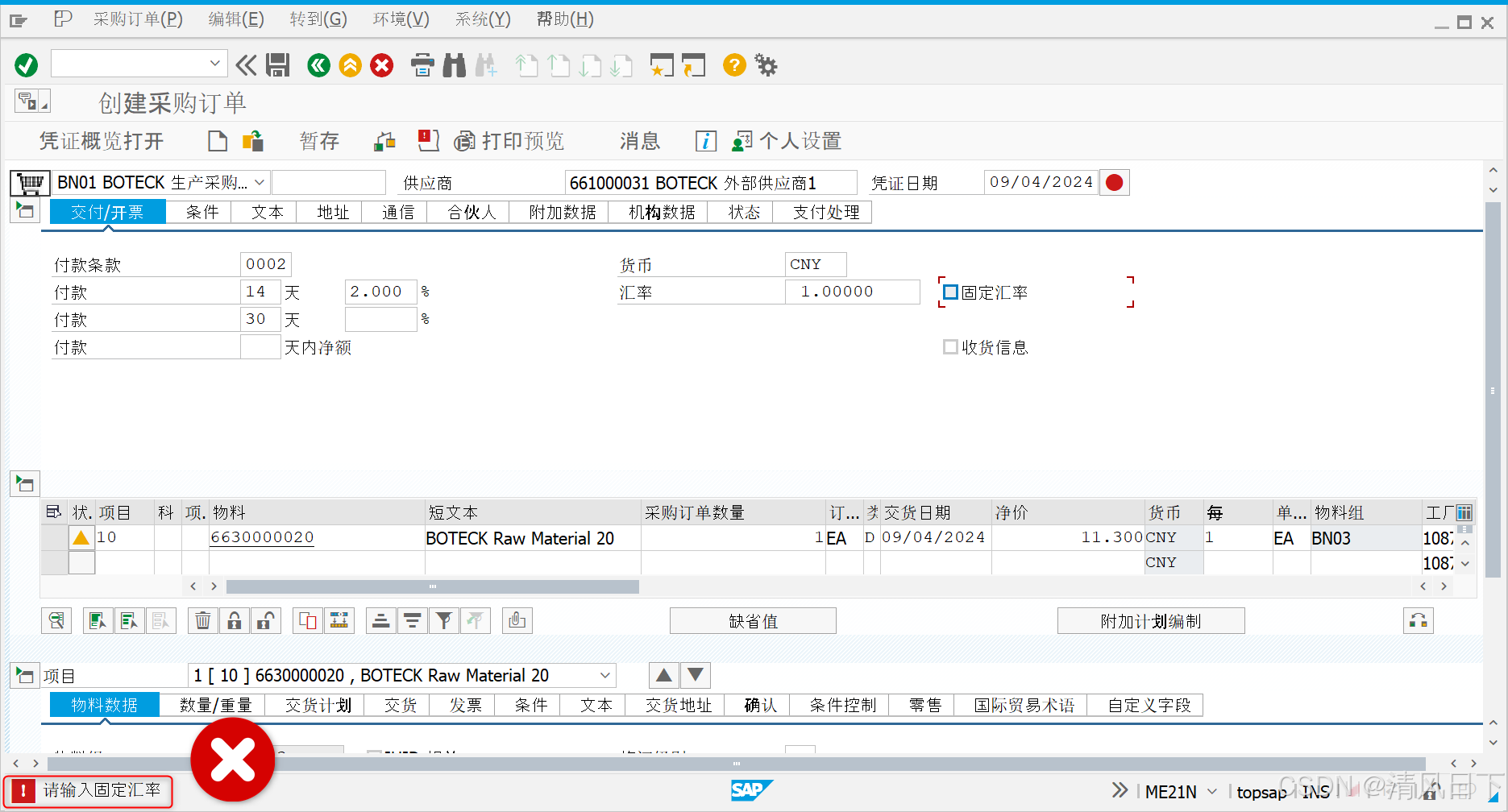The height and width of the screenshot is (812, 1508).
Task: Open SAP help
Action: coord(733,65)
